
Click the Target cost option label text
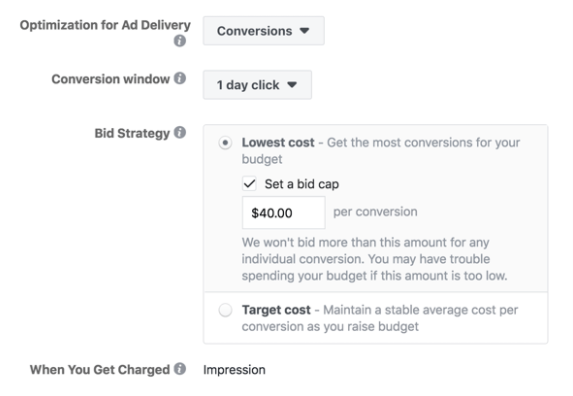[276, 310]
